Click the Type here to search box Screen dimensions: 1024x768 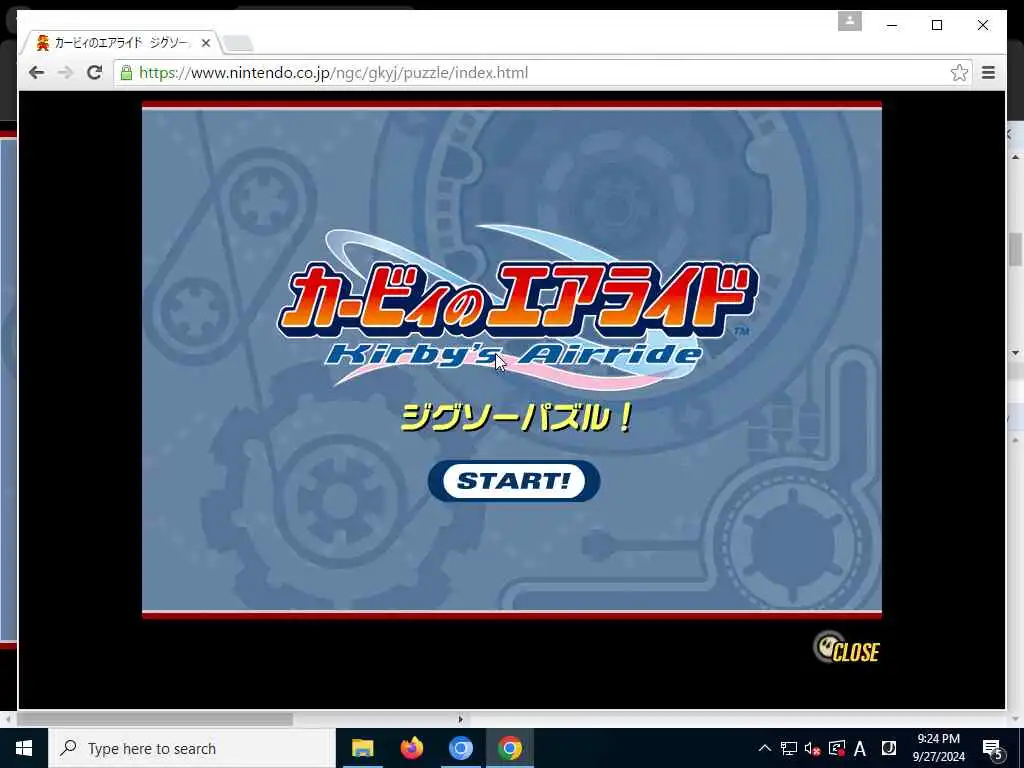pyautogui.click(x=191, y=748)
